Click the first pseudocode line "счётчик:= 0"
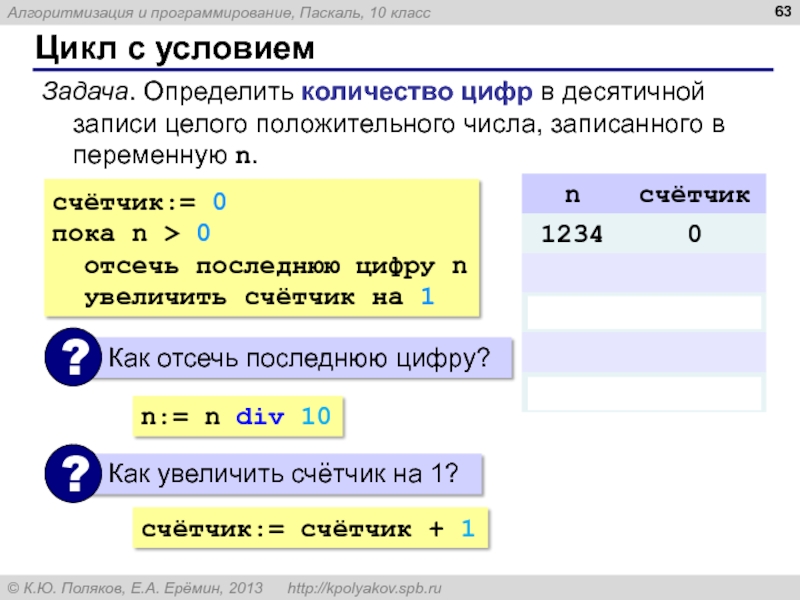The height and width of the screenshot is (600, 800). pyautogui.click(x=139, y=203)
